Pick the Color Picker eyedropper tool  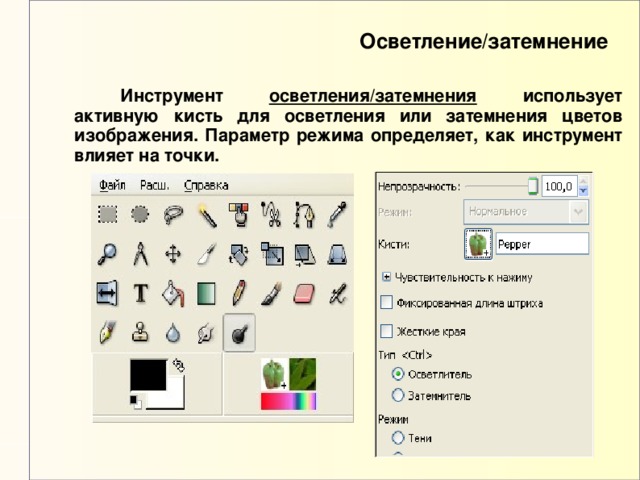(337, 214)
